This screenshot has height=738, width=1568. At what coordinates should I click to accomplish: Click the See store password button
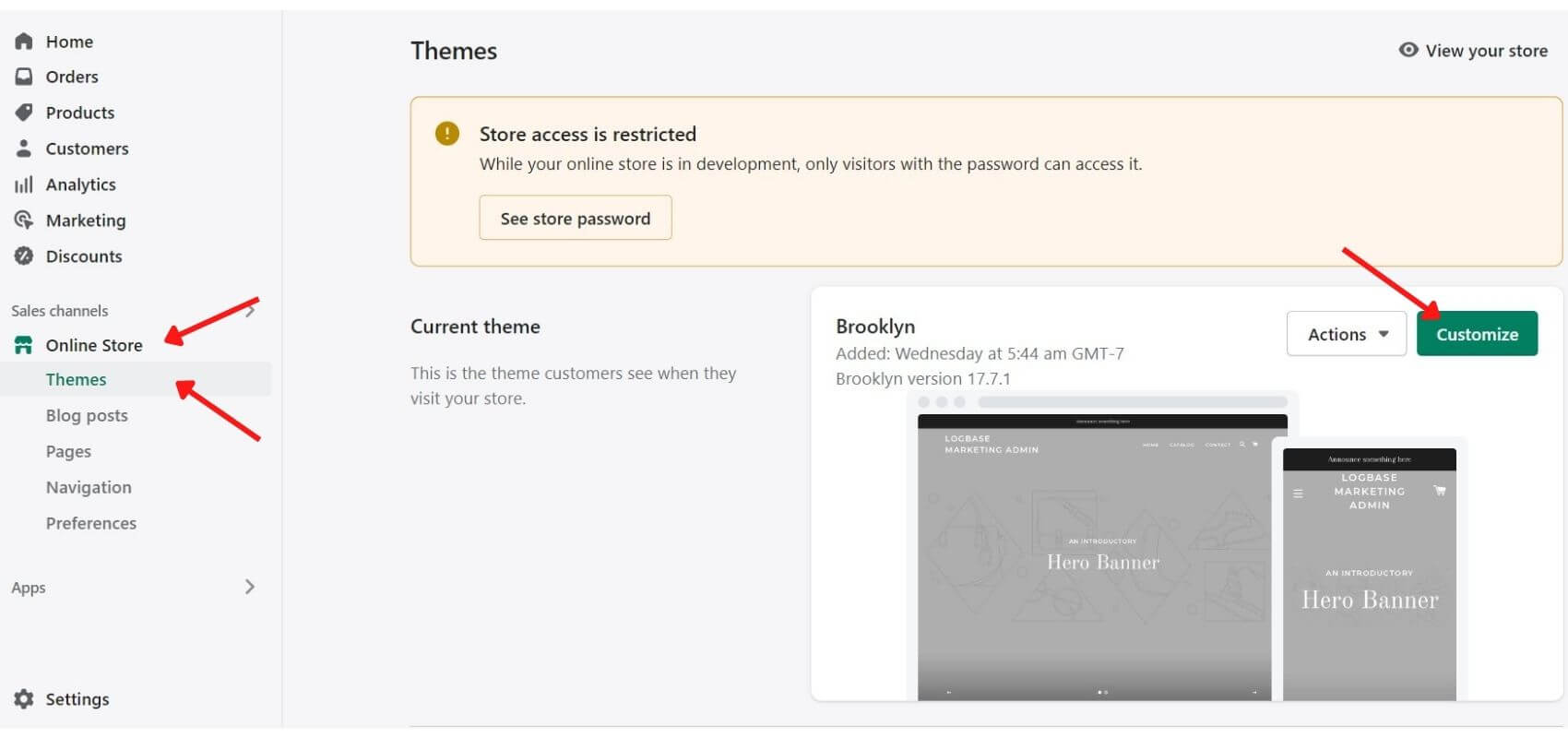pyautogui.click(x=575, y=219)
